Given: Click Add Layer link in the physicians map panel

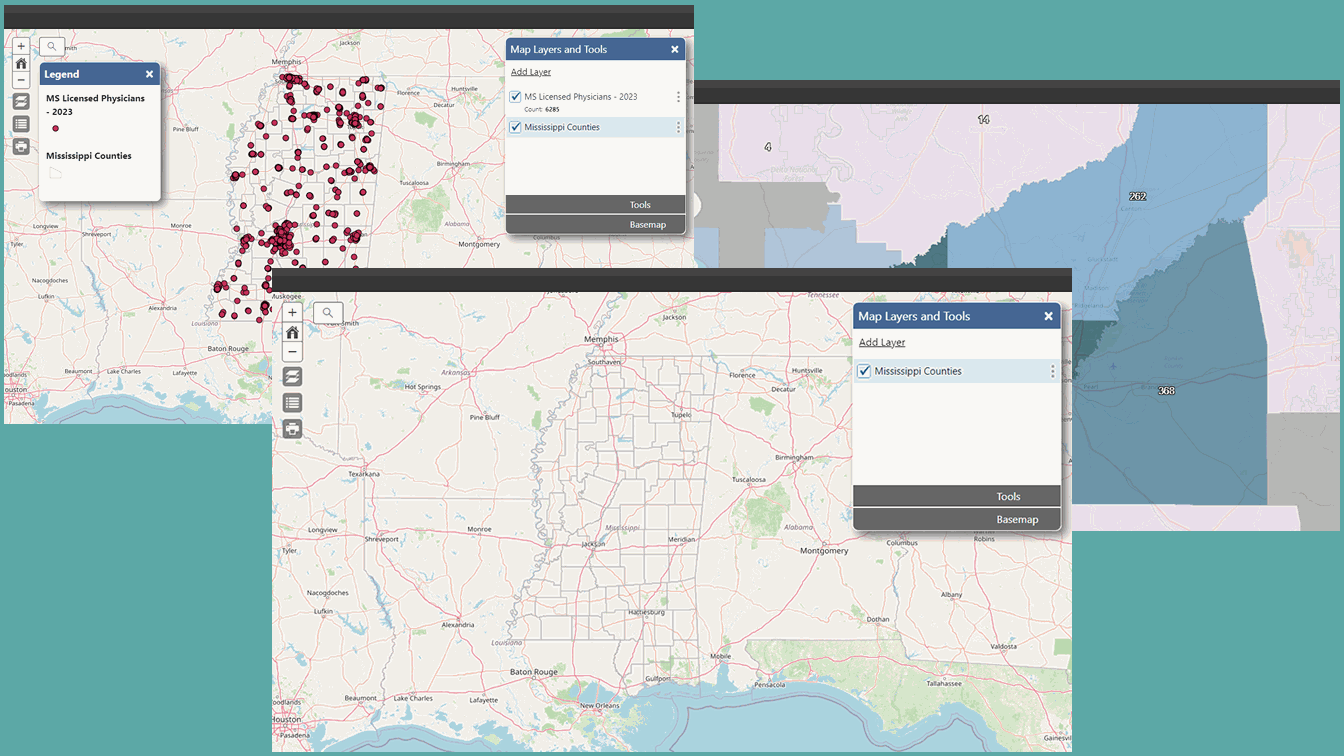Looking at the screenshot, I should pos(531,72).
